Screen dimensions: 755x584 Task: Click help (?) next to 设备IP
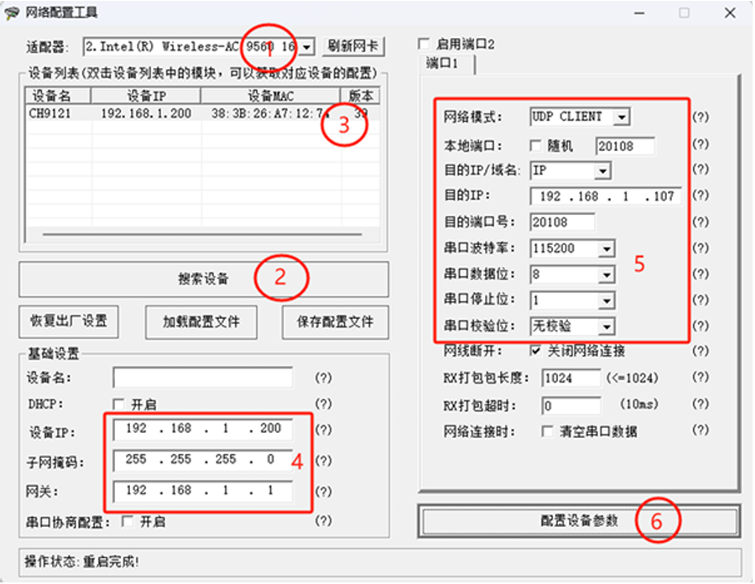[x=323, y=430]
